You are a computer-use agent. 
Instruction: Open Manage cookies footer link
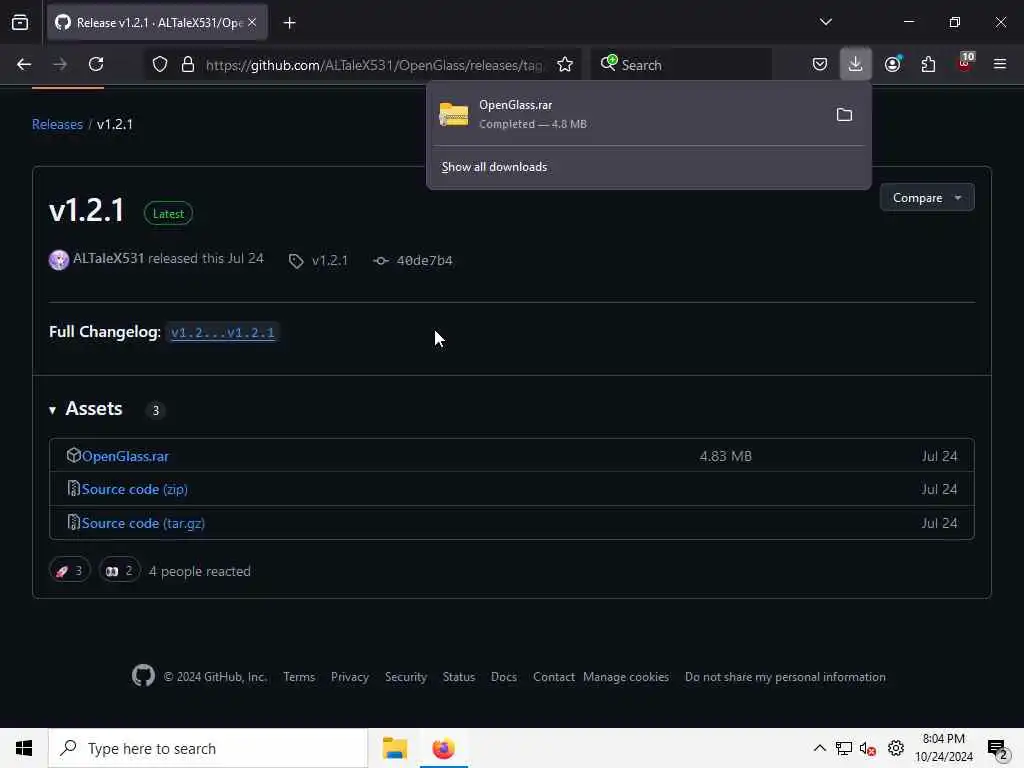(x=626, y=677)
